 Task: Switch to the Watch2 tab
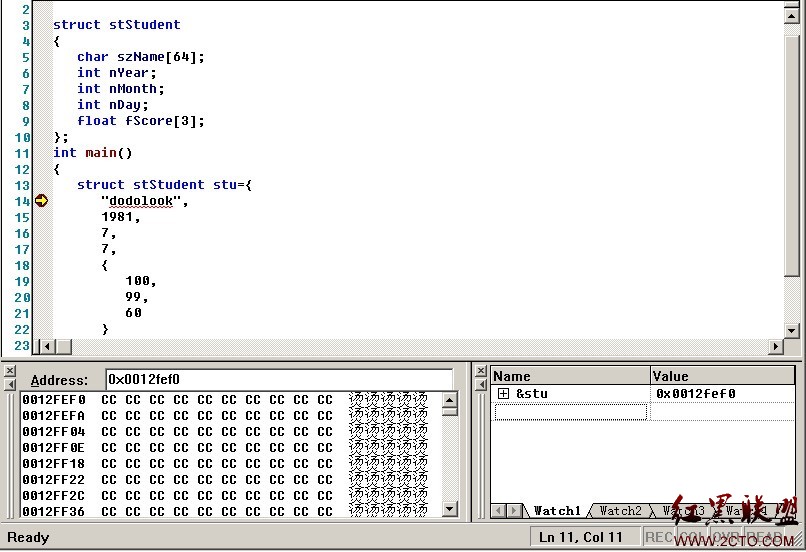click(620, 511)
